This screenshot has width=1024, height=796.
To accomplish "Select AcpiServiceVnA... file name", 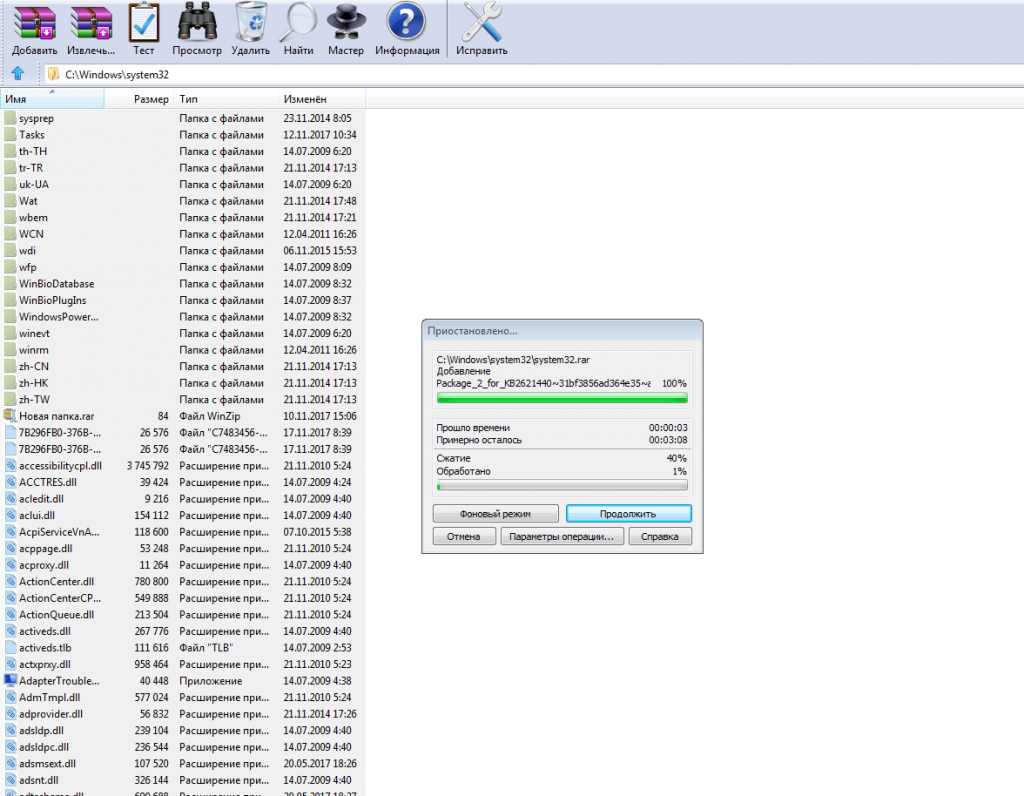I will point(59,532).
